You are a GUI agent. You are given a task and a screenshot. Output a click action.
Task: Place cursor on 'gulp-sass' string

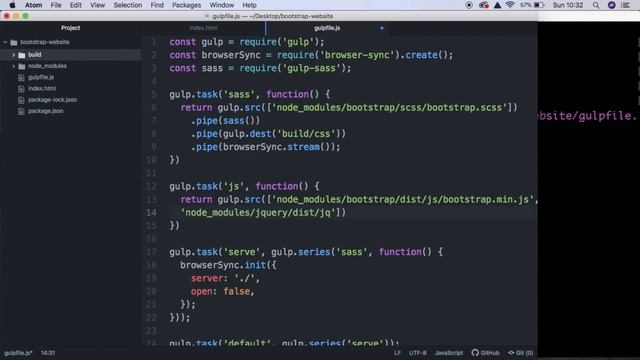311,68
